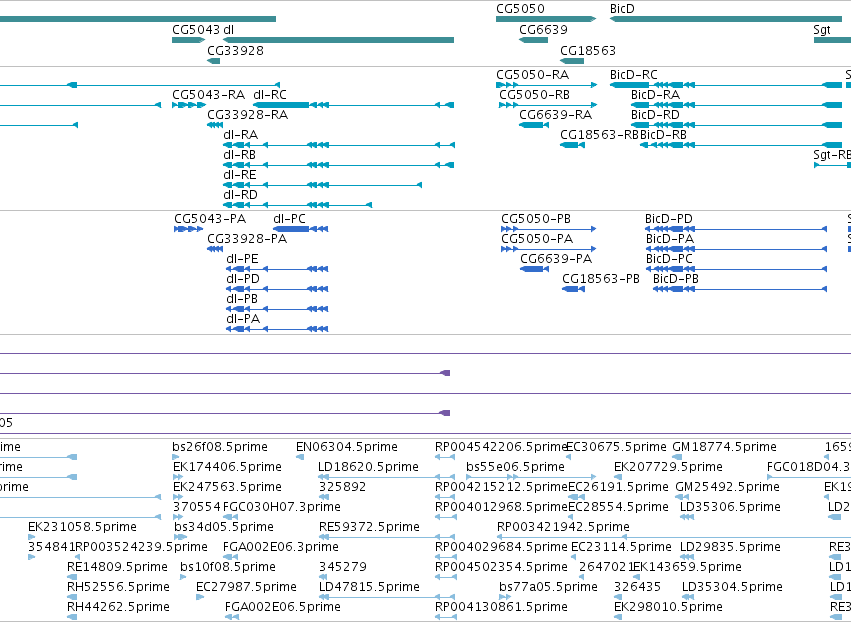Image resolution: width=851 pixels, height=622 pixels.
Task: Click the CG33928-PA protein label
Action: pos(247,239)
